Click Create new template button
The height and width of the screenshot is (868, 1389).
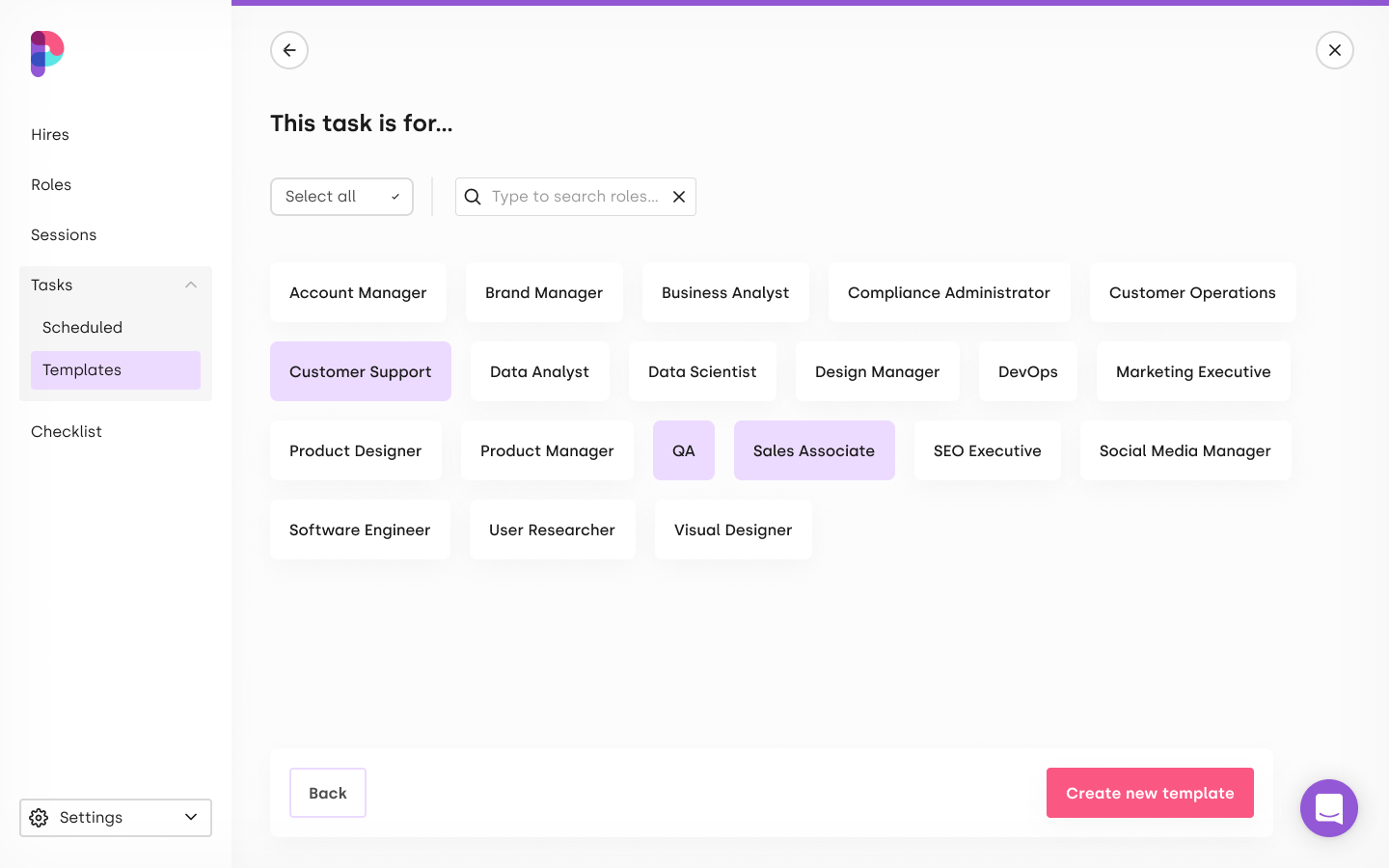(1149, 793)
